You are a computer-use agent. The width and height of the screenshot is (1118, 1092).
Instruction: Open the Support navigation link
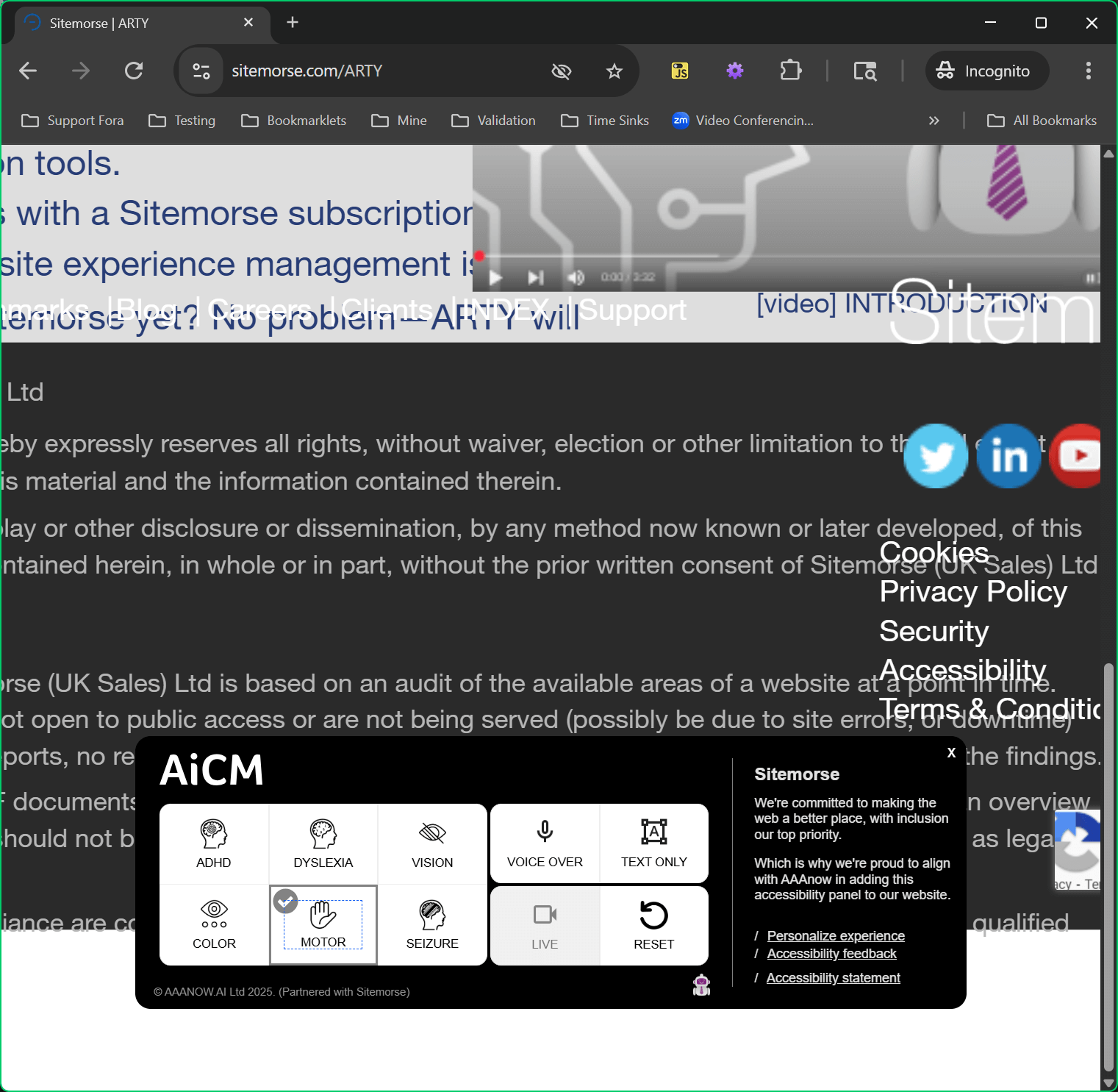click(633, 310)
